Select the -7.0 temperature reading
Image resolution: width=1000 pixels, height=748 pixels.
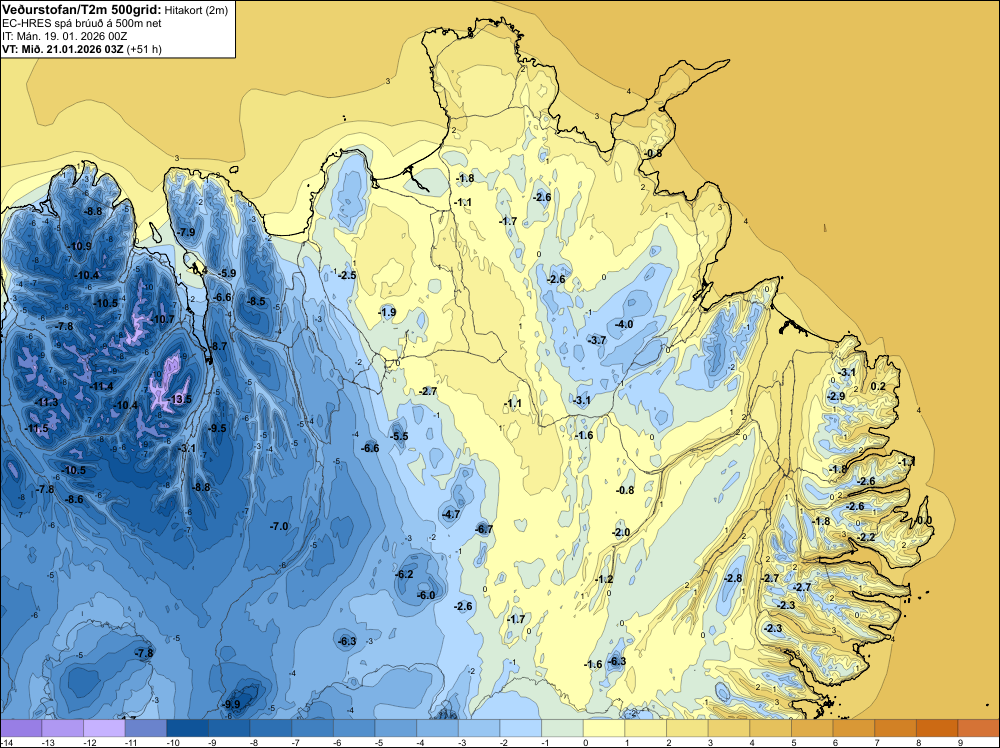pyautogui.click(x=279, y=526)
